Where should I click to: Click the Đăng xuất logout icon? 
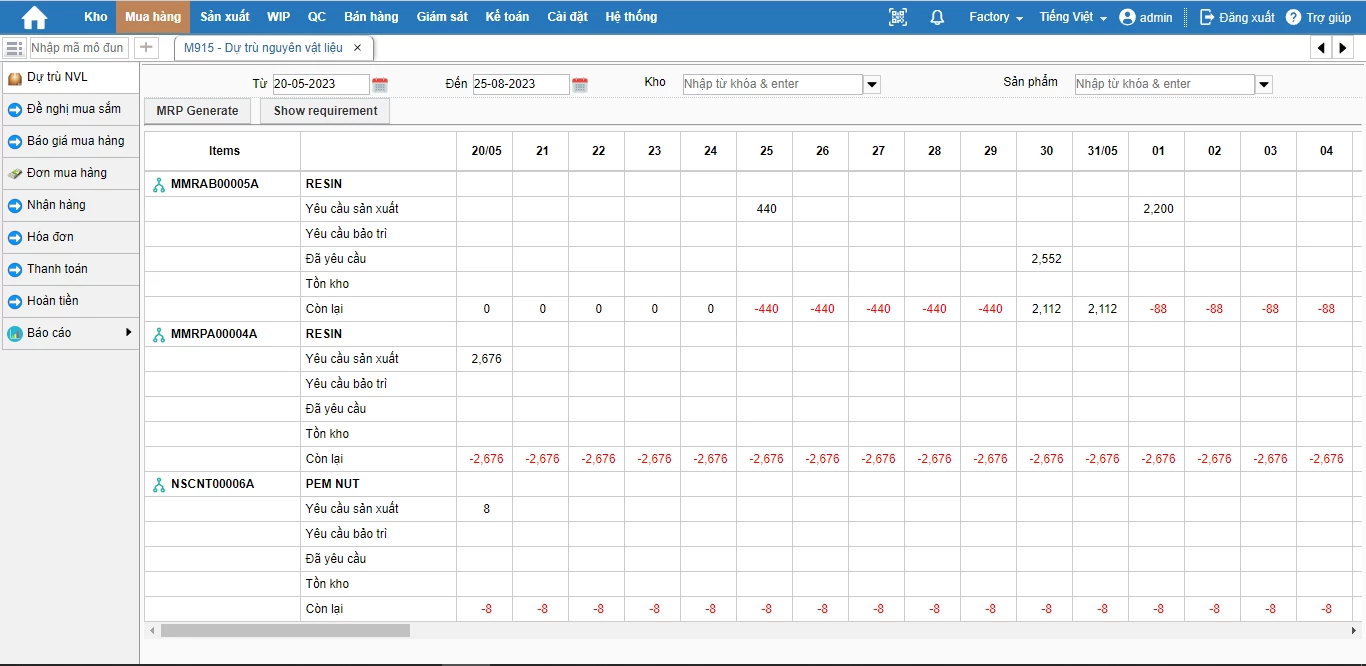coord(1207,17)
